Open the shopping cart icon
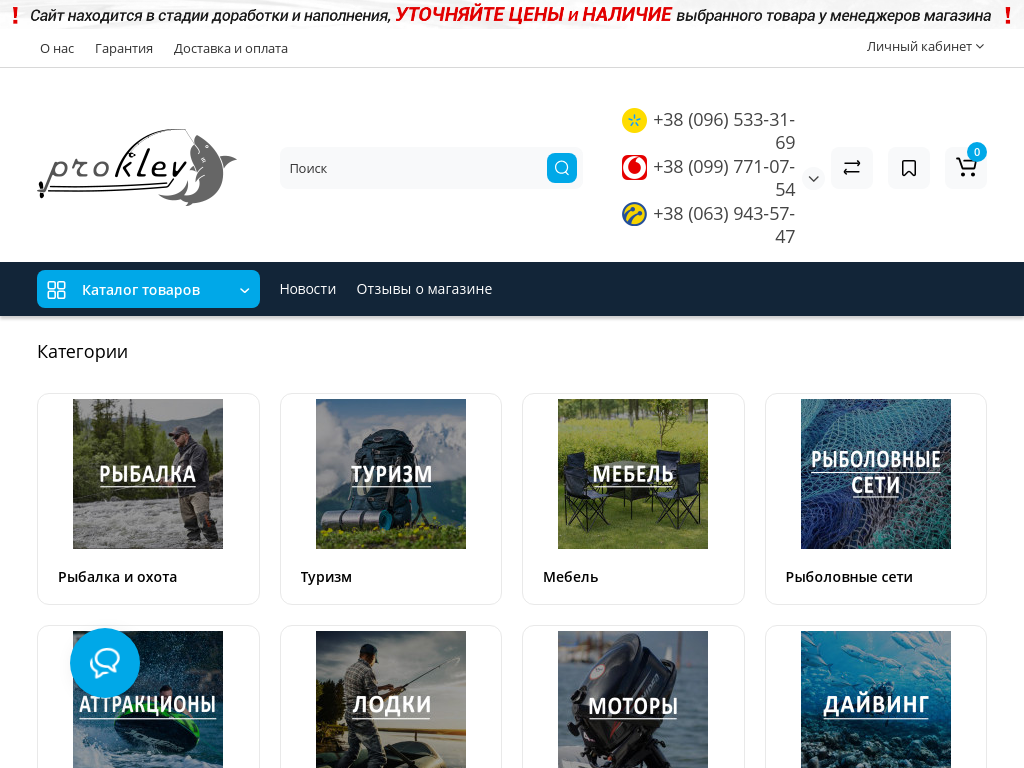Image resolution: width=1024 pixels, height=768 pixels. (966, 168)
